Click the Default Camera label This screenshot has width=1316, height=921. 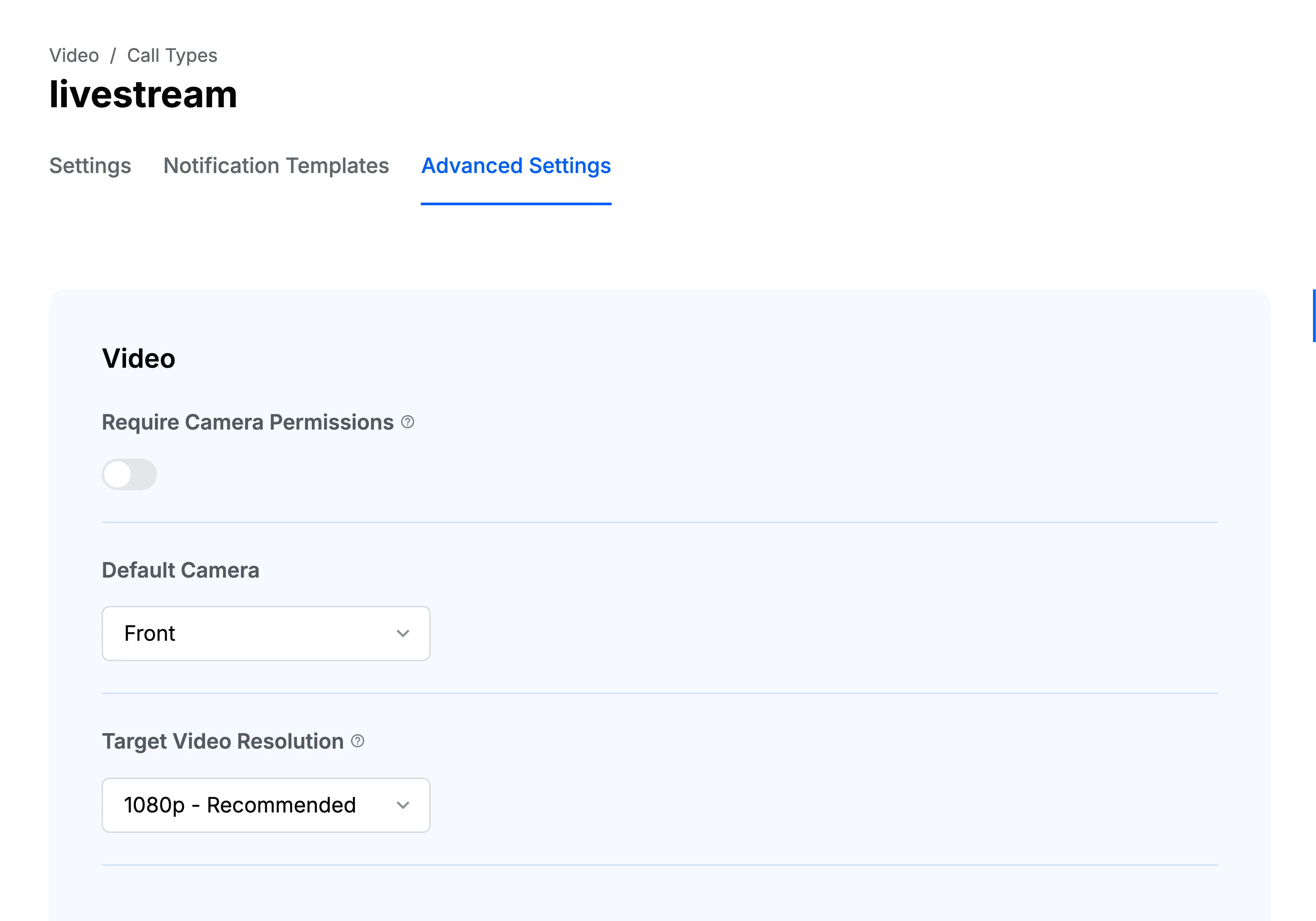(x=180, y=570)
